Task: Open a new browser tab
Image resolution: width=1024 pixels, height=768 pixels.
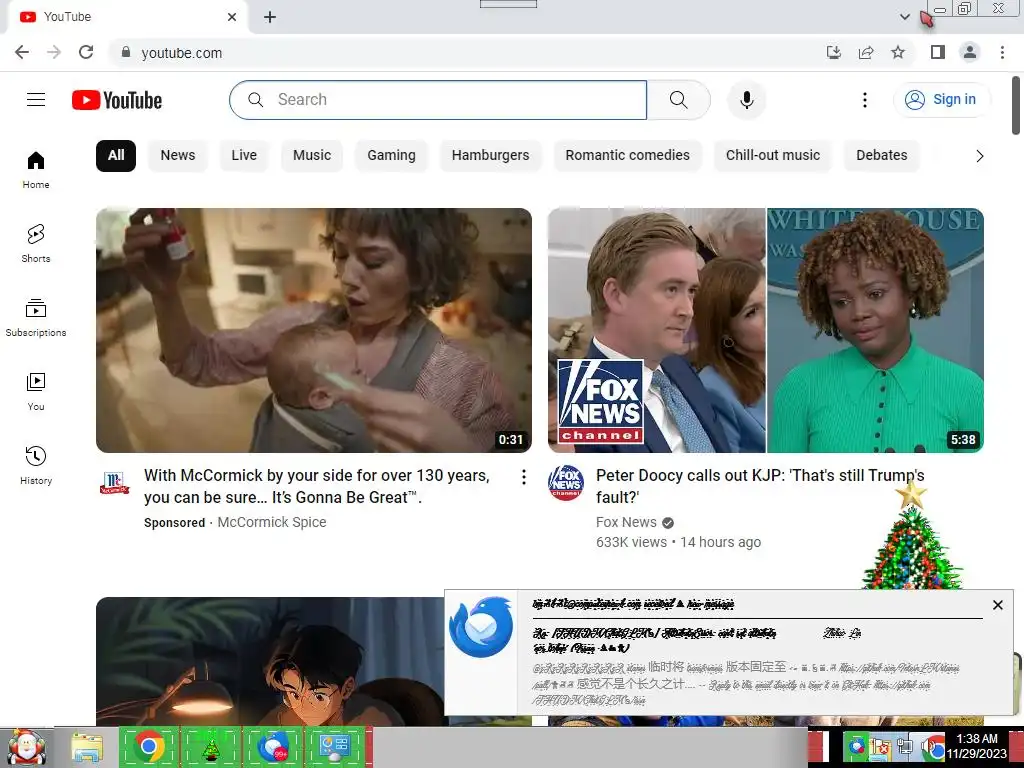Action: tap(270, 17)
